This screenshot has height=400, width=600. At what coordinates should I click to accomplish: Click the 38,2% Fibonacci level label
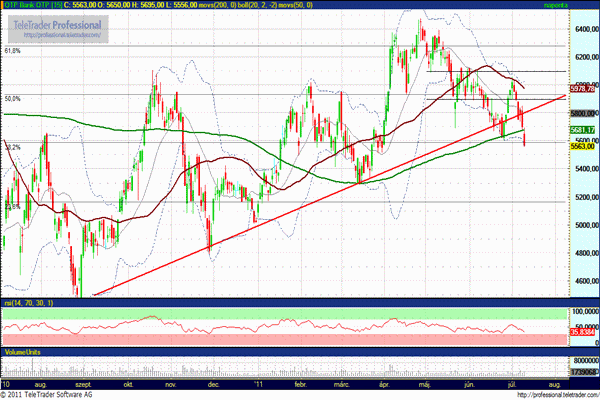click(x=13, y=147)
